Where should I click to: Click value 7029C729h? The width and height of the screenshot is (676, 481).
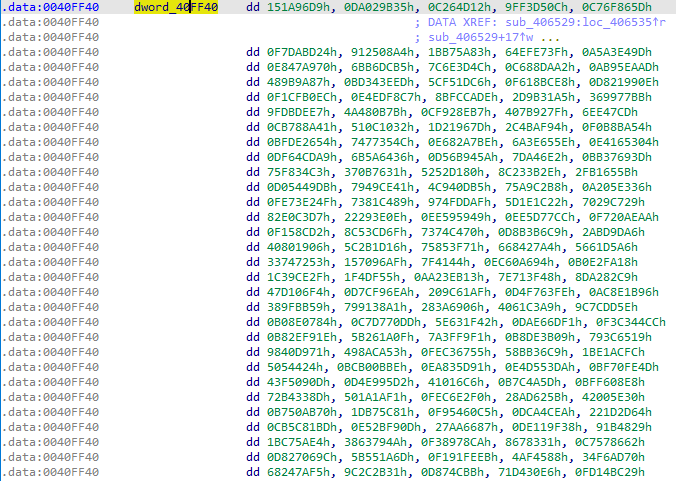pyautogui.click(x=613, y=202)
